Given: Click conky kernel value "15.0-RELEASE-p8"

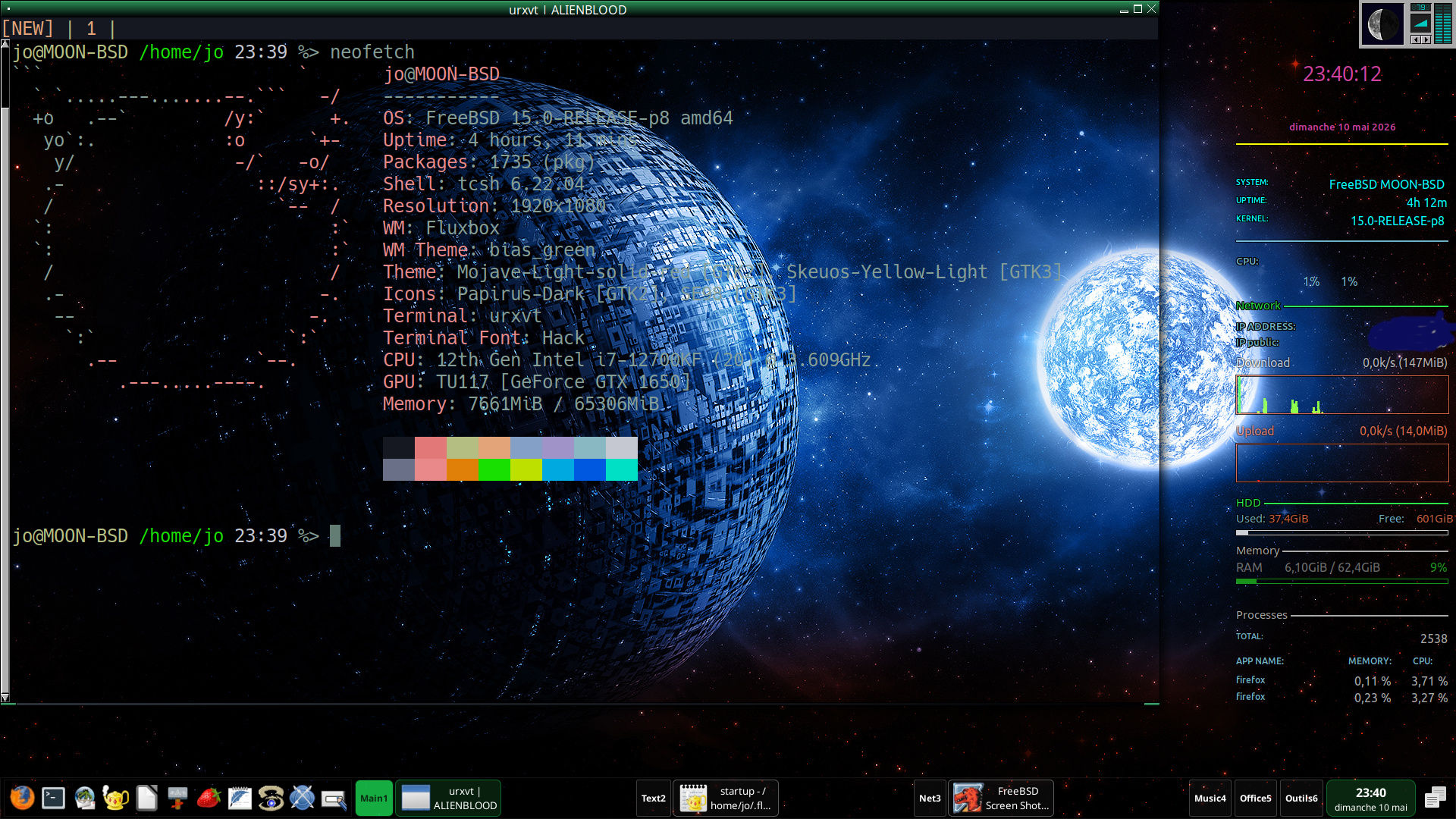Looking at the screenshot, I should coord(1397,221).
